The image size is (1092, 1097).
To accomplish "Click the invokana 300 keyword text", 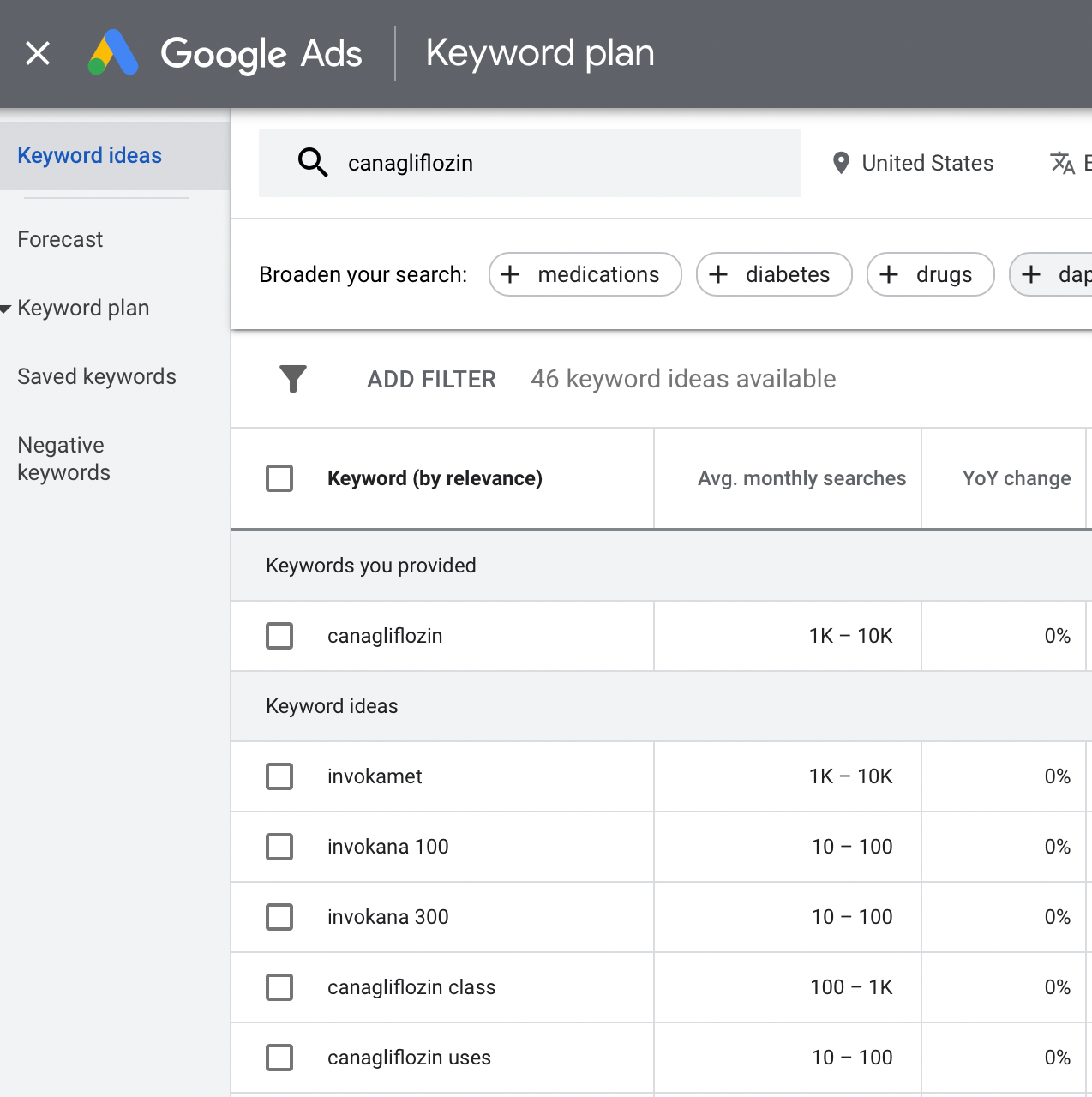I will click(x=388, y=917).
